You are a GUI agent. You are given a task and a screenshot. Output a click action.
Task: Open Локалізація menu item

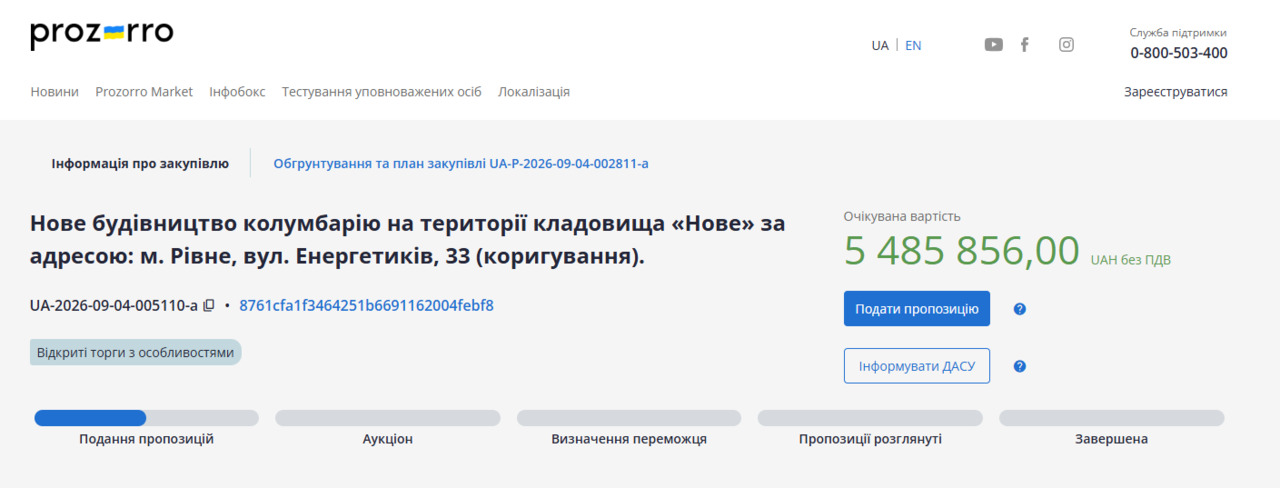[x=534, y=91]
